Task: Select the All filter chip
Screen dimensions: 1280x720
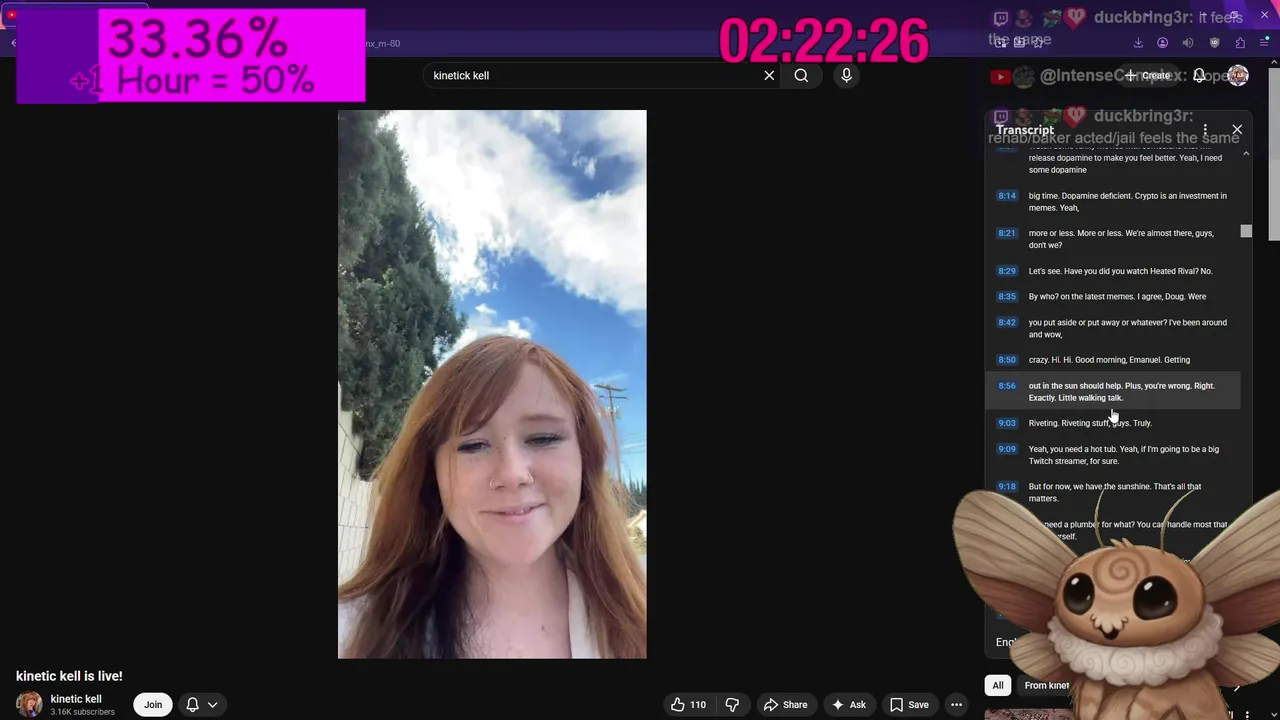Action: (x=997, y=685)
